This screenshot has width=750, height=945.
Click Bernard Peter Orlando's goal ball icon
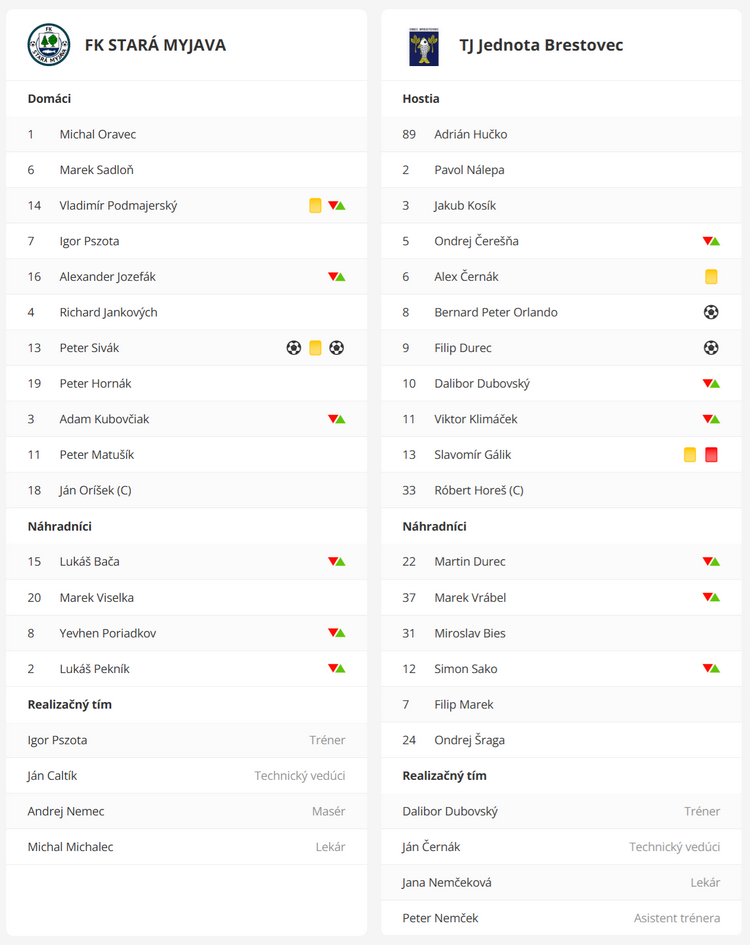click(x=711, y=312)
